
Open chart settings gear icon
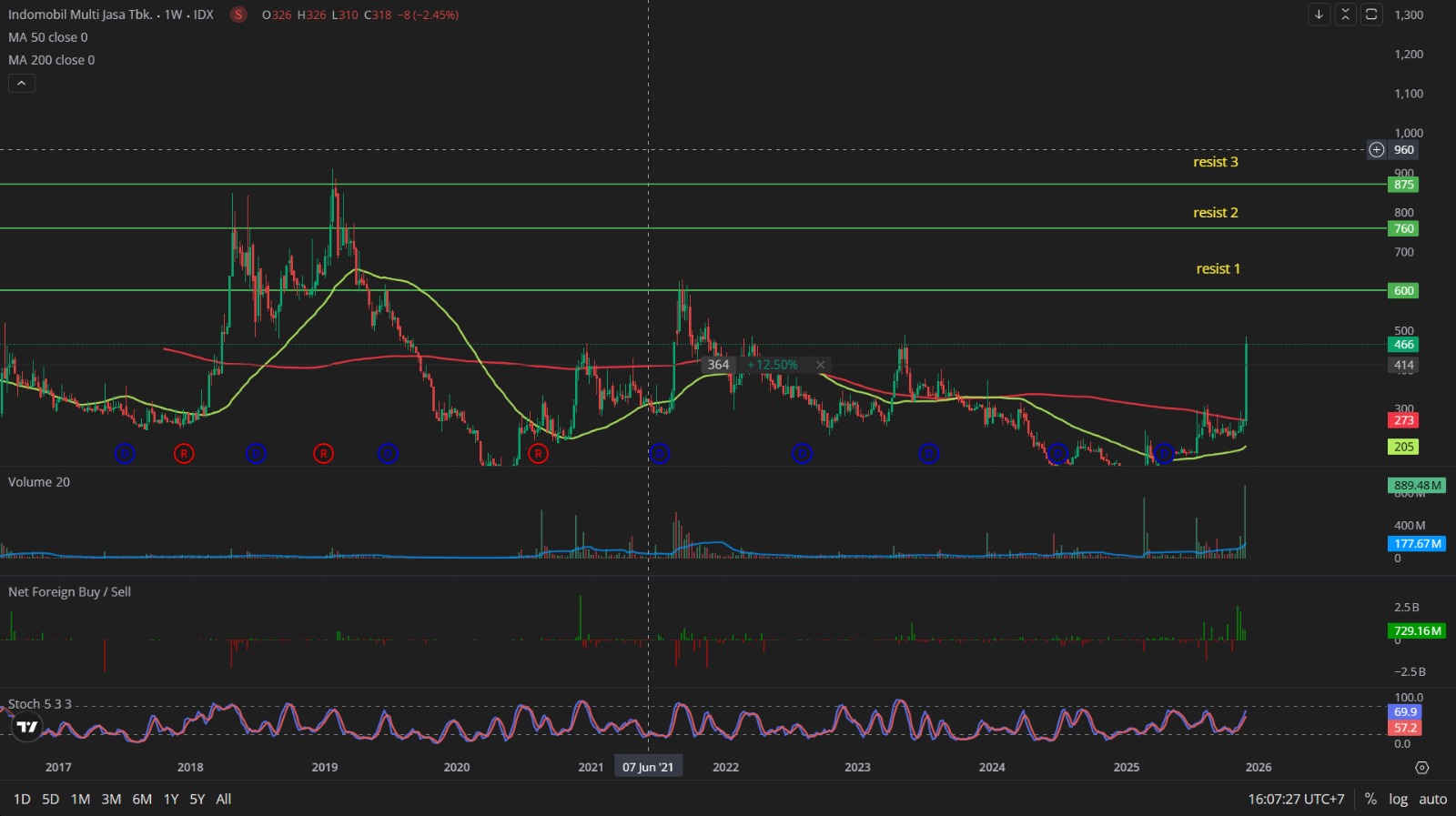(x=1422, y=768)
